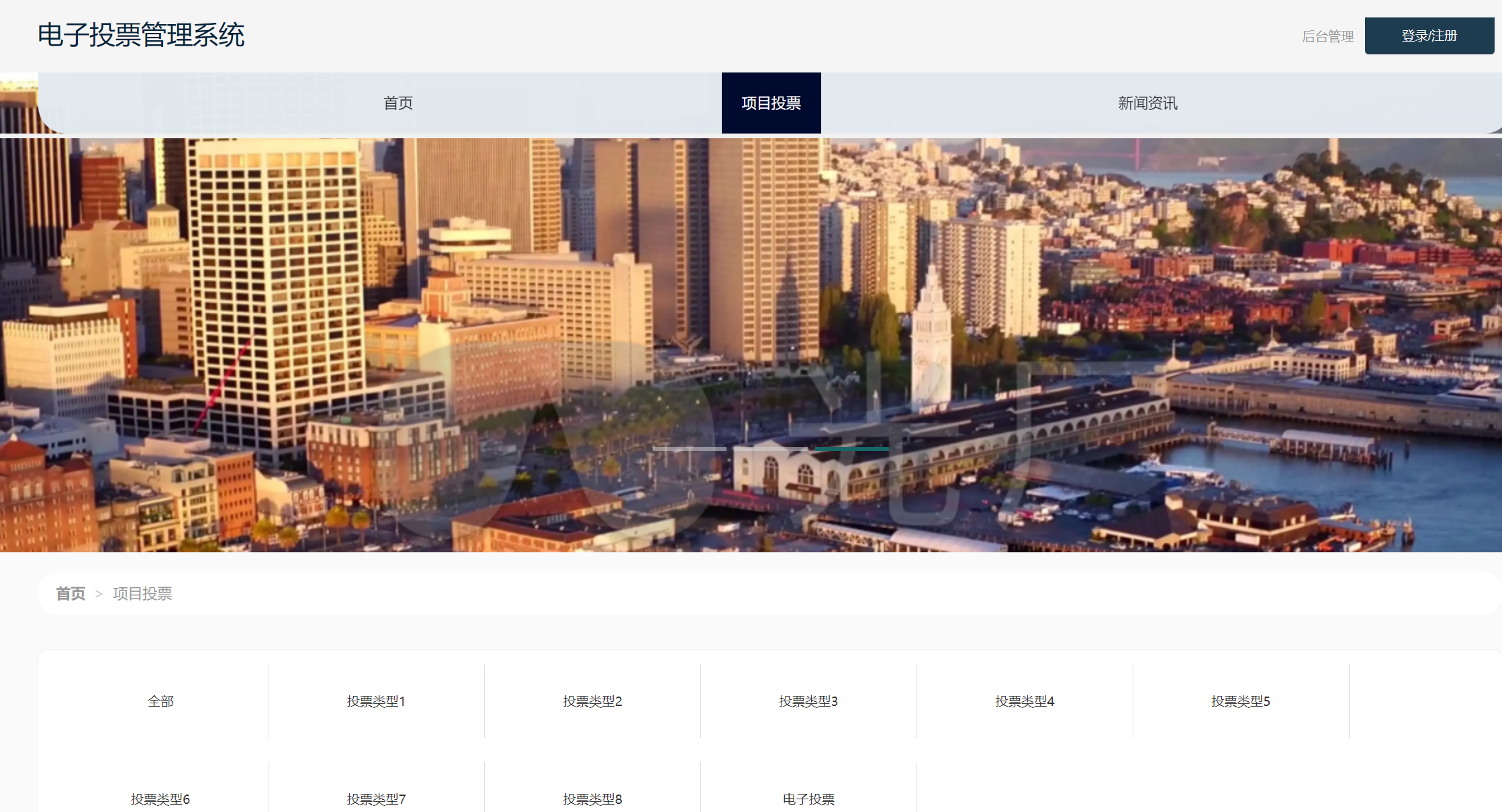Select the 电子投票 category
This screenshot has height=812, width=1502.
tap(808, 799)
